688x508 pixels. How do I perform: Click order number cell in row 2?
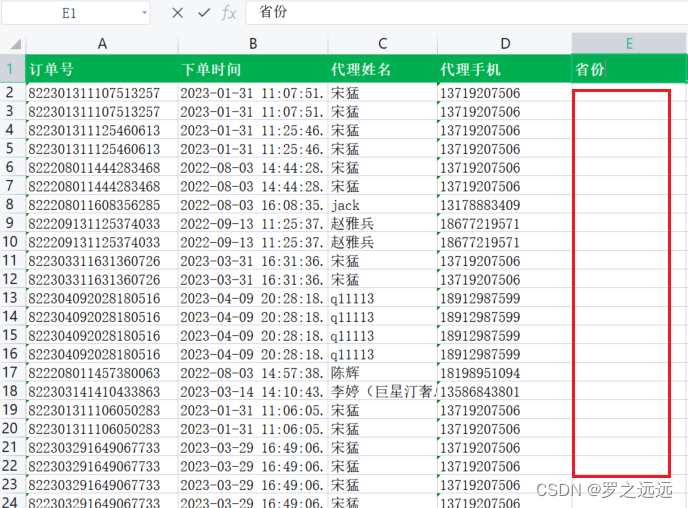pyautogui.click(x=102, y=93)
